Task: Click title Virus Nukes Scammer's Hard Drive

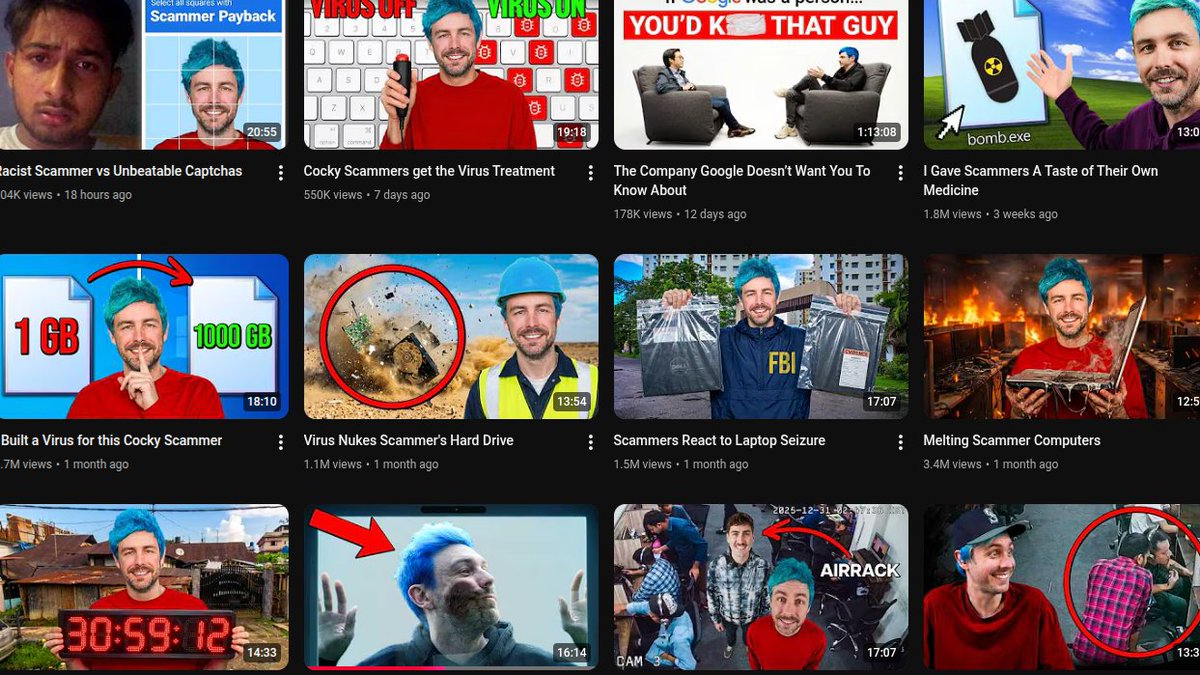Action: pos(409,440)
